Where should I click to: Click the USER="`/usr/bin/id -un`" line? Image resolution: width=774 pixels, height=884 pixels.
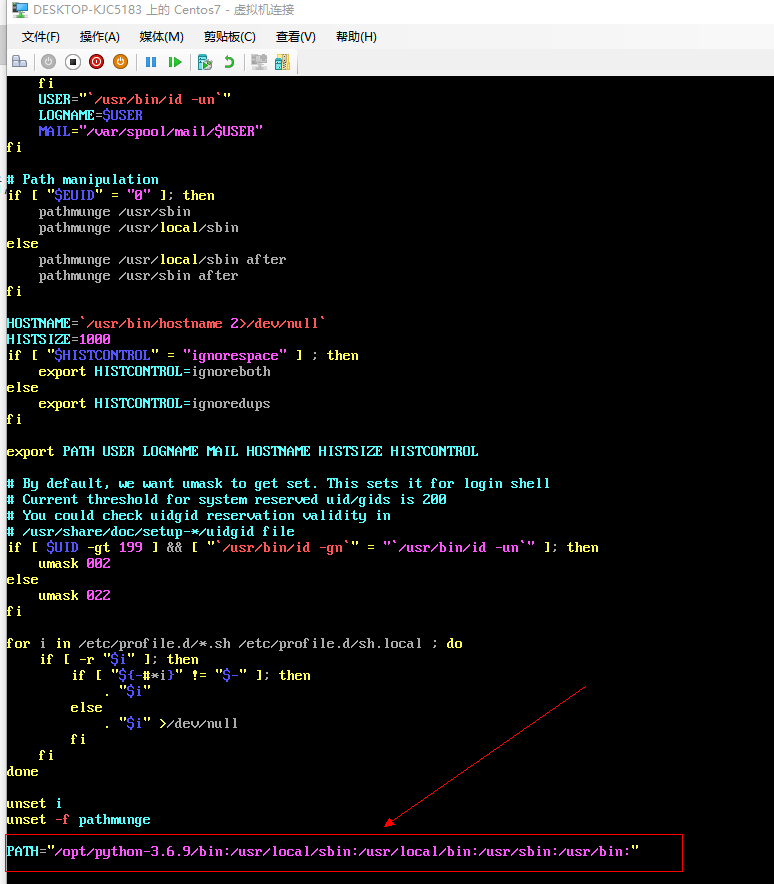(135, 99)
